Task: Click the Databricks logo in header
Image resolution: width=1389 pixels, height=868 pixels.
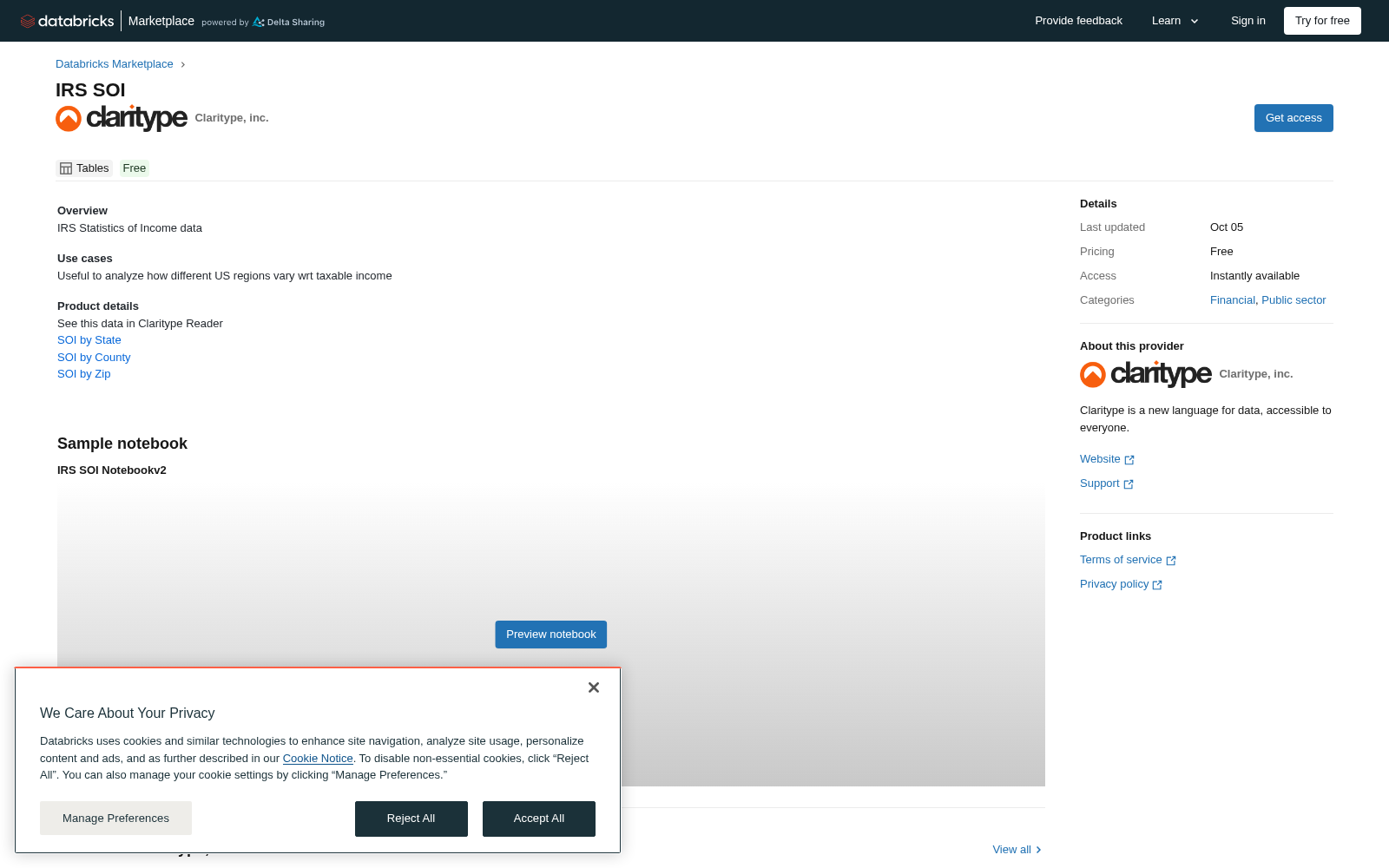Action: click(x=67, y=21)
